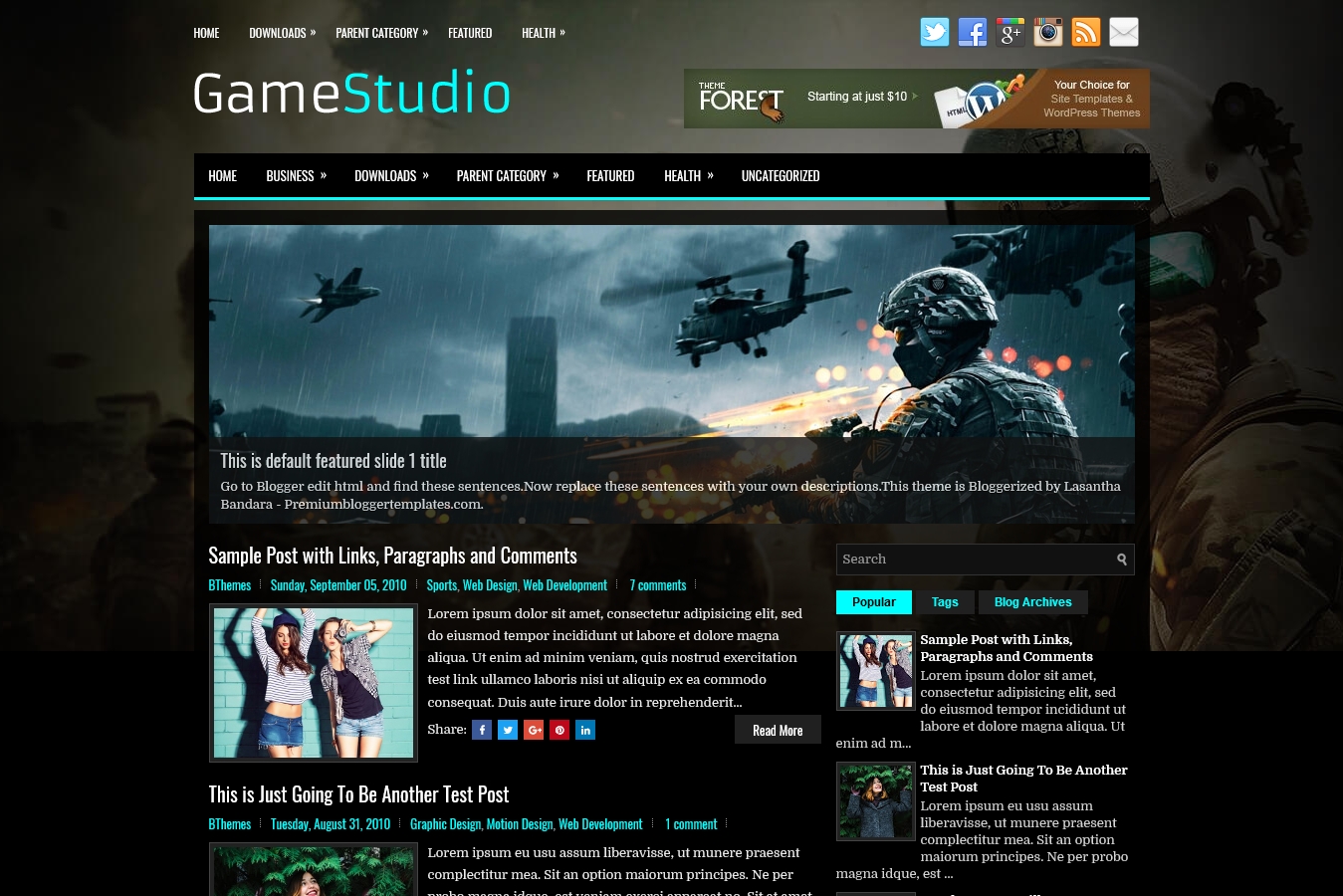Viewport: 1343px width, 896px height.
Task: Switch to the Popular tab
Action: (873, 602)
